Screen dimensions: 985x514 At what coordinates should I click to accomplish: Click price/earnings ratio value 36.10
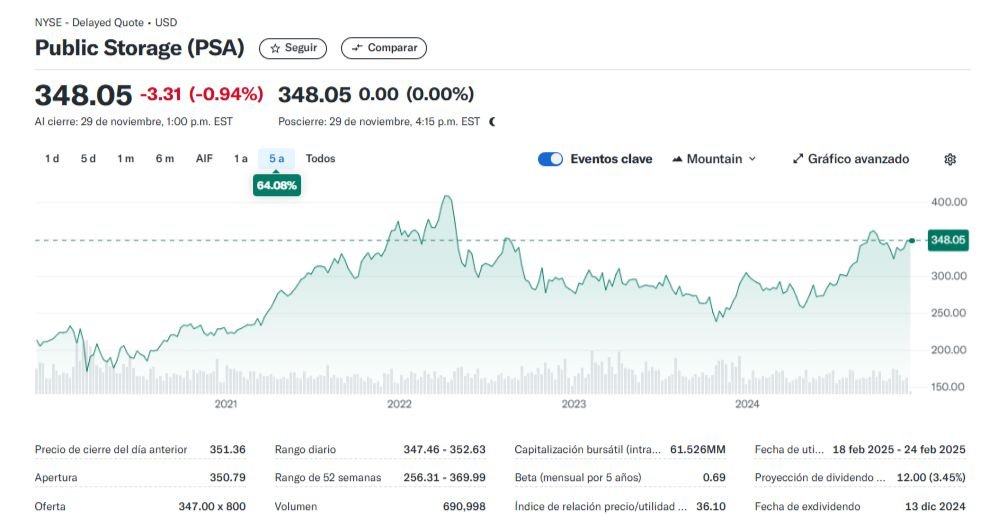[711, 506]
